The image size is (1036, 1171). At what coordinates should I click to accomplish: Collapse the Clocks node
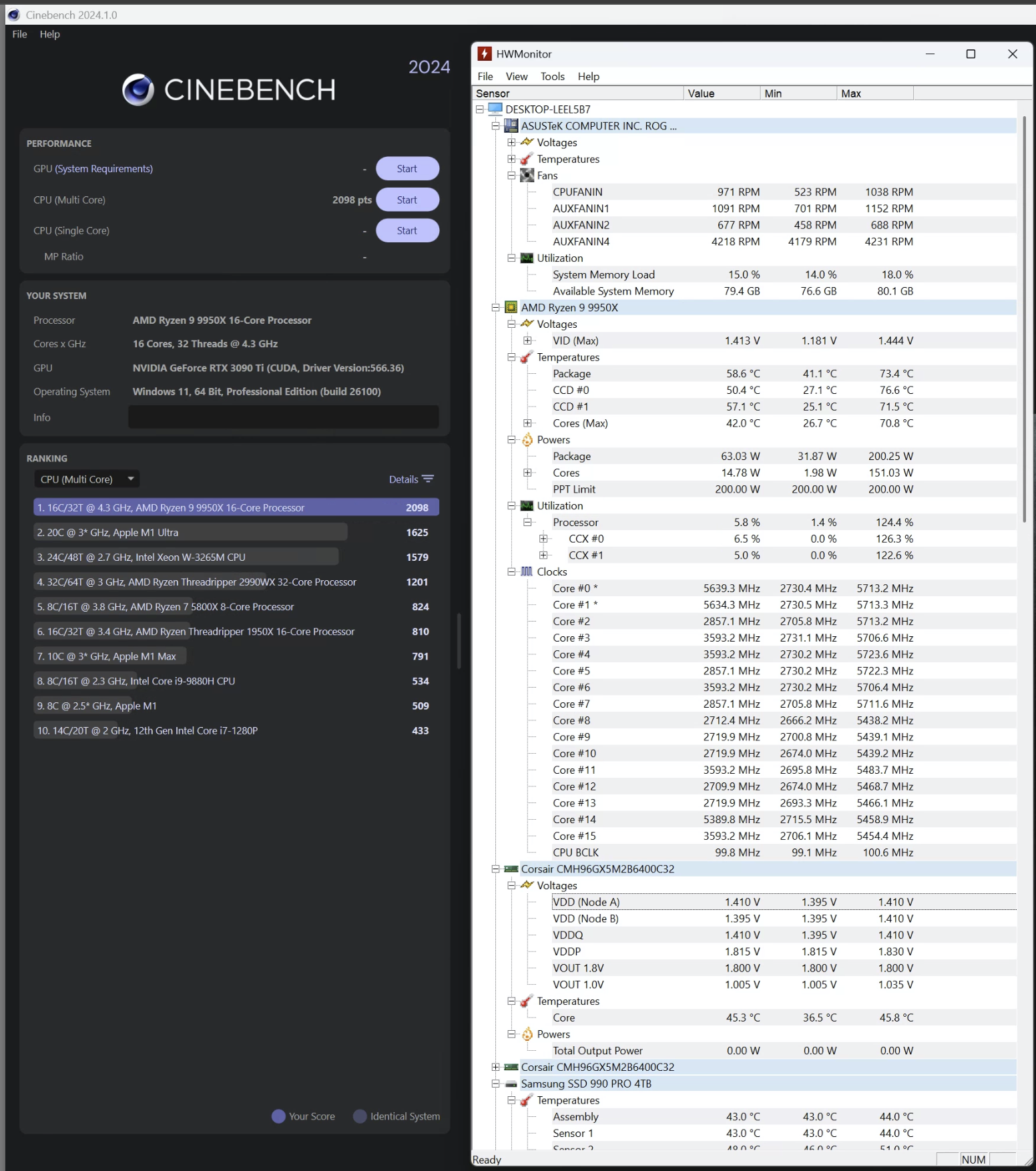[511, 571]
